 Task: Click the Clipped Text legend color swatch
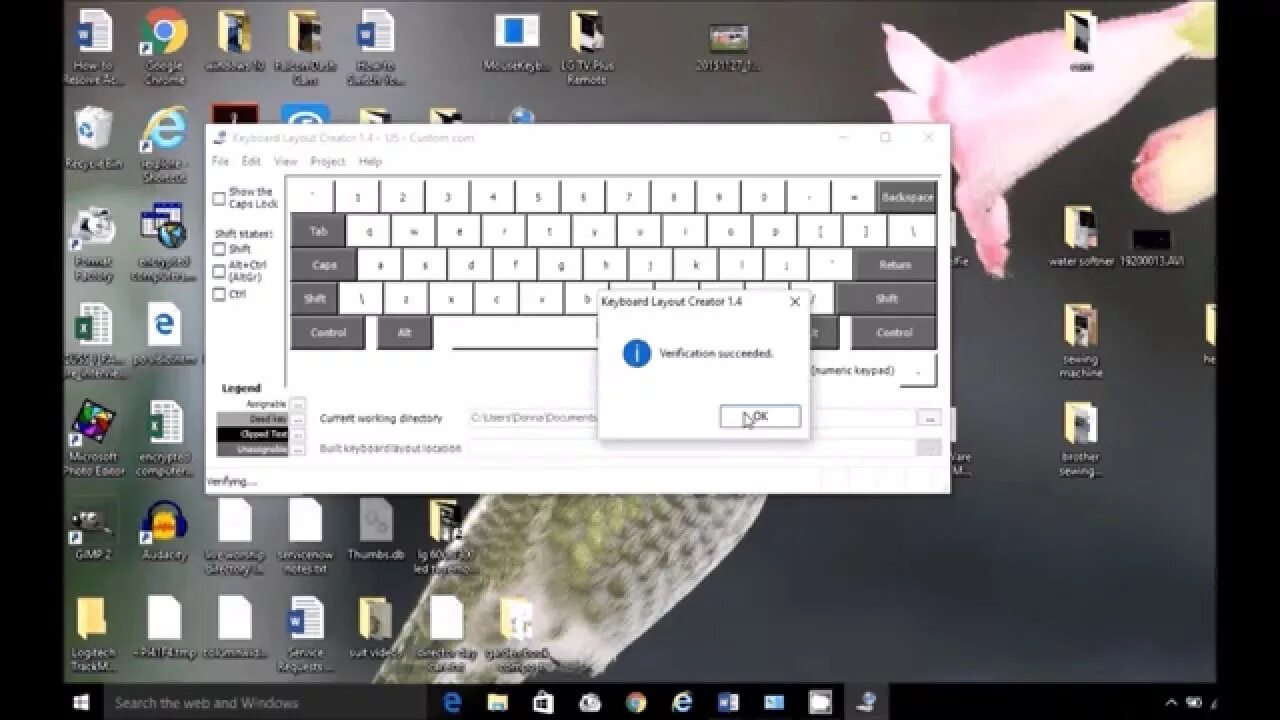(252, 434)
